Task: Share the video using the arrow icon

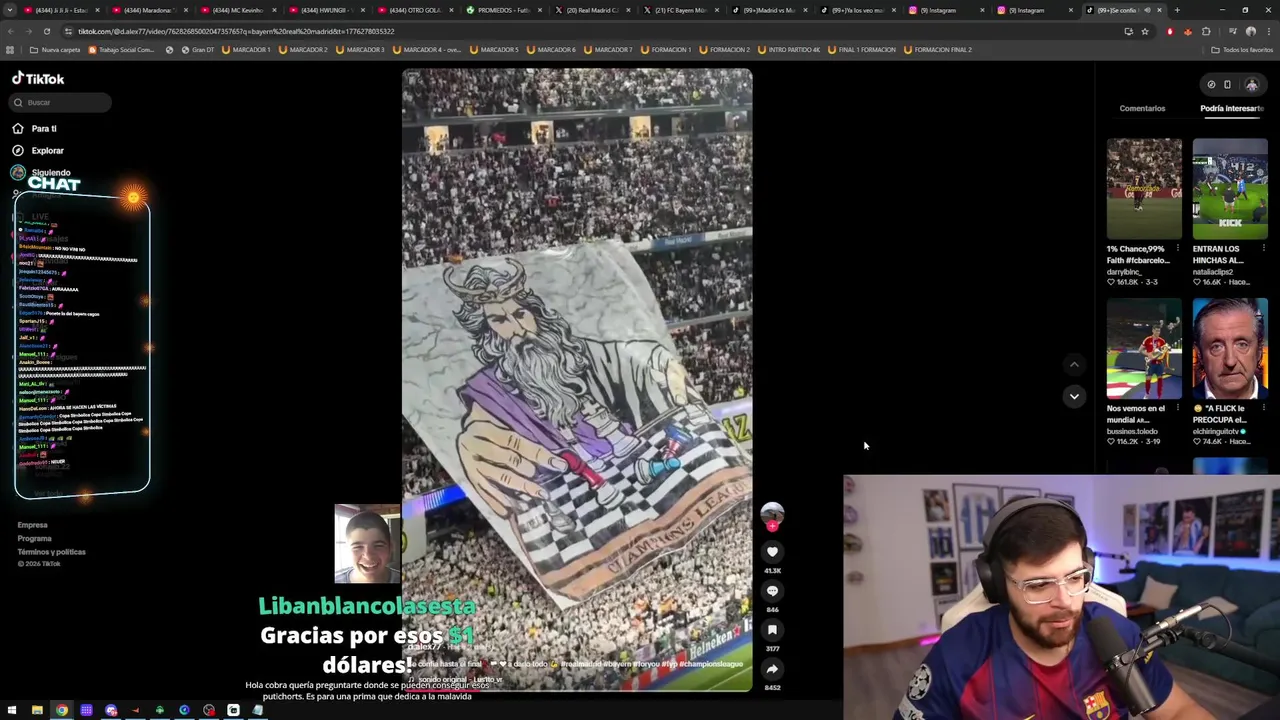Action: 772,668
